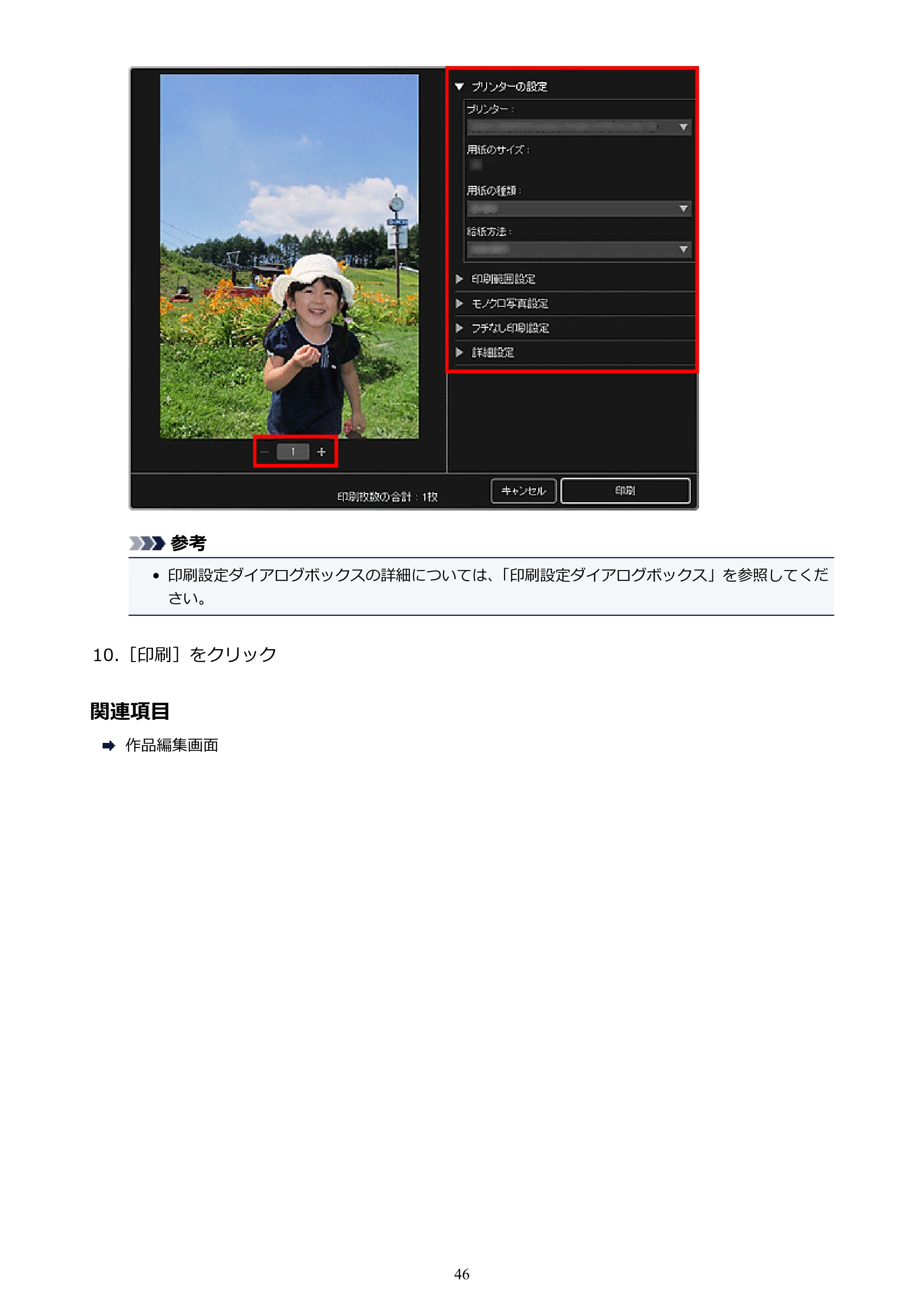This screenshot has height=1307, width=924.
Task: Open the プリンター dropdown list
Action: click(578, 127)
